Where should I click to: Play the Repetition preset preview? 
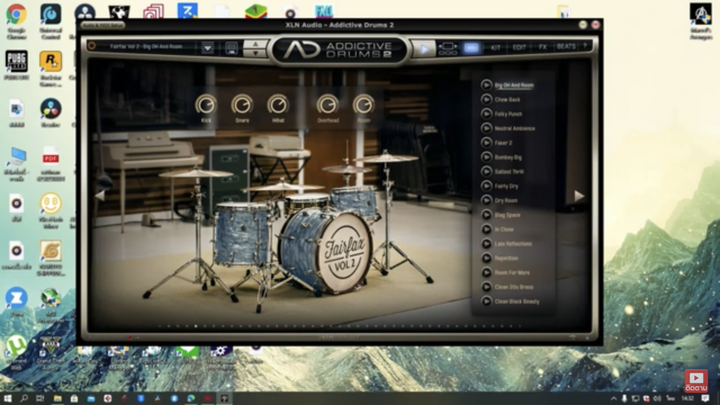tap(486, 258)
